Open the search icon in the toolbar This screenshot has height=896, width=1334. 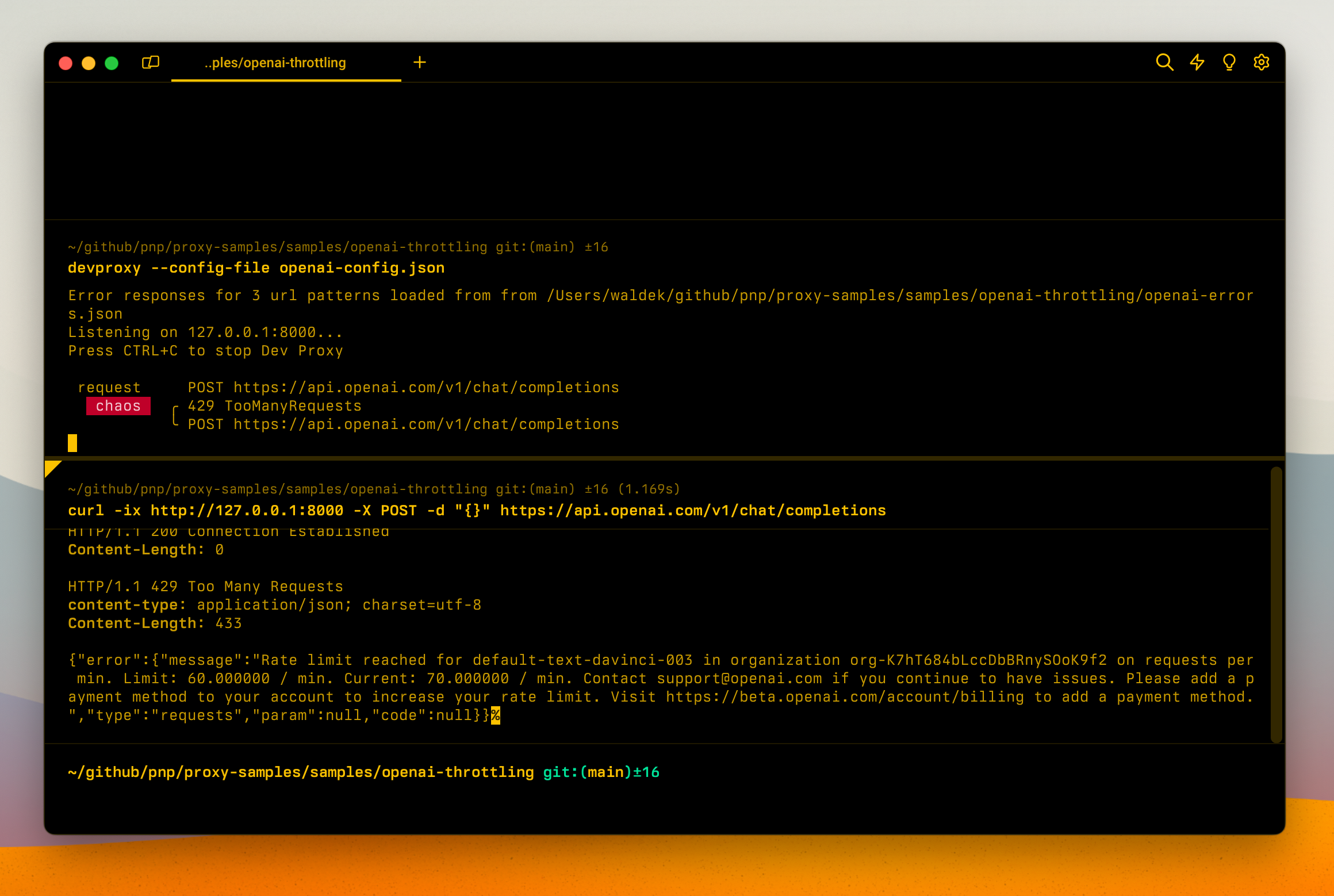point(1164,62)
